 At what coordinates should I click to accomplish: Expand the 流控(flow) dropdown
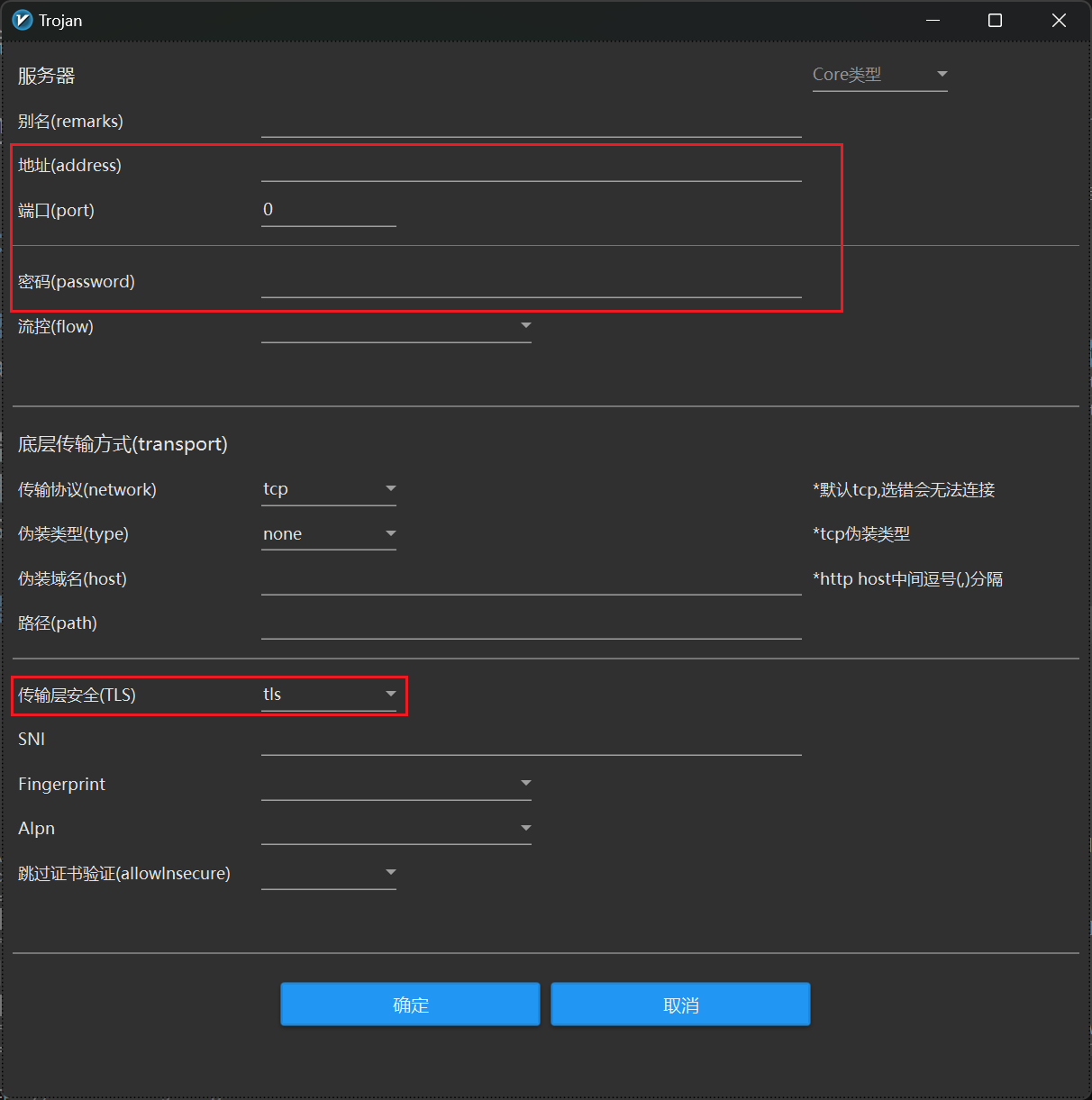pos(396,326)
